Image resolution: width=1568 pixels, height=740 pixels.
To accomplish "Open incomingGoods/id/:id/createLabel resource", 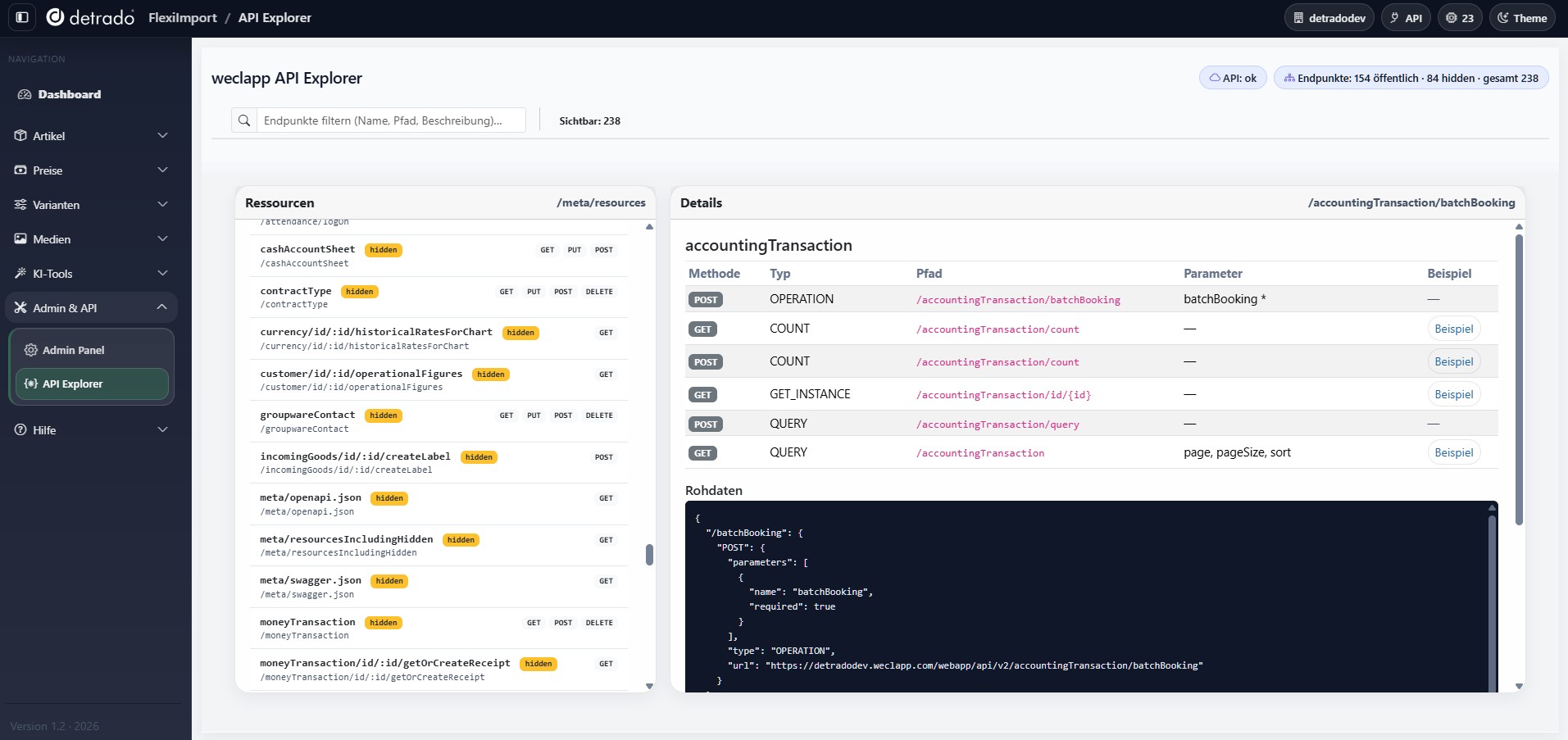I will 439,463.
